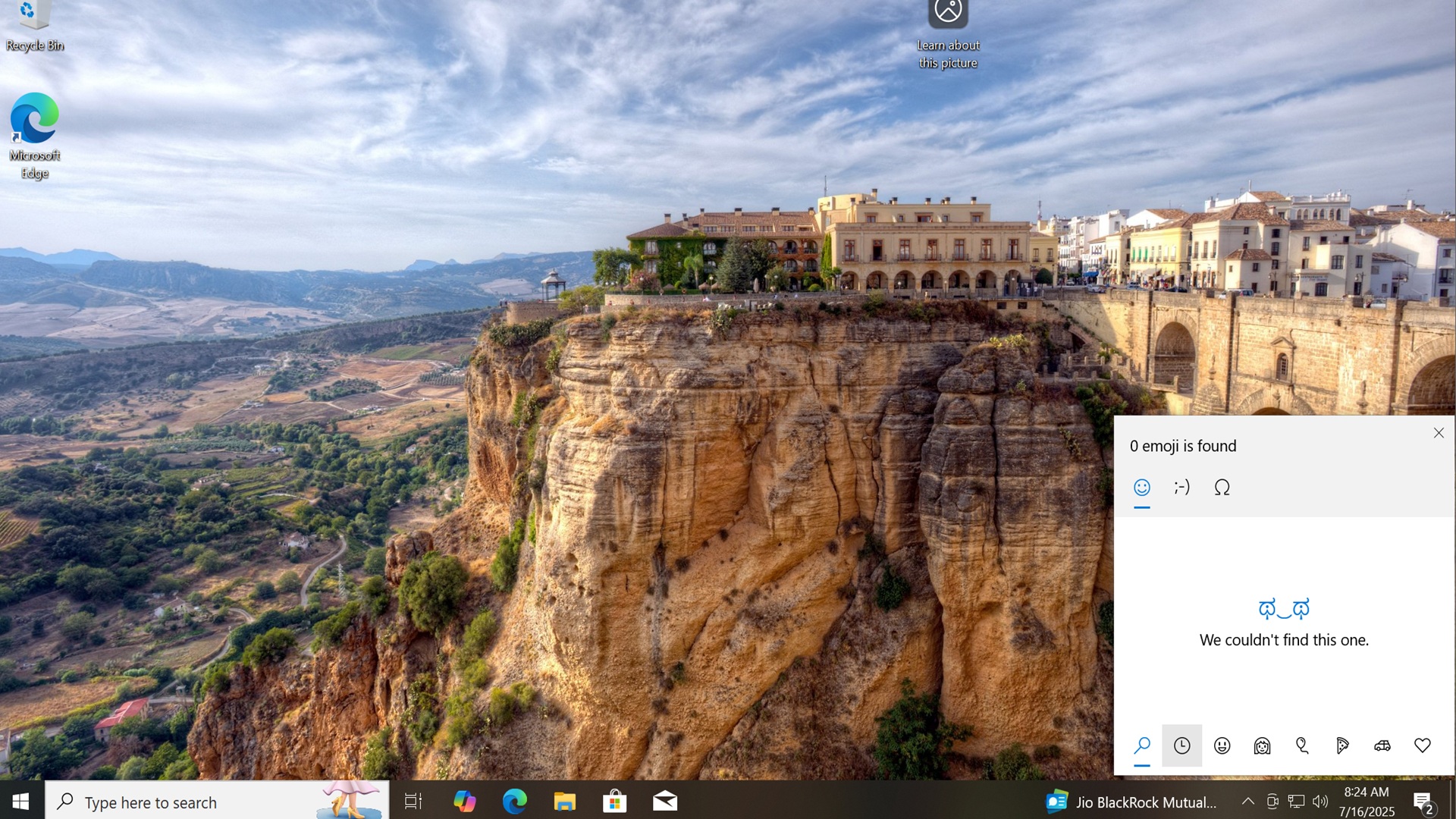Switch to the Kaomoji tab
This screenshot has height=819, width=1456.
click(x=1181, y=488)
